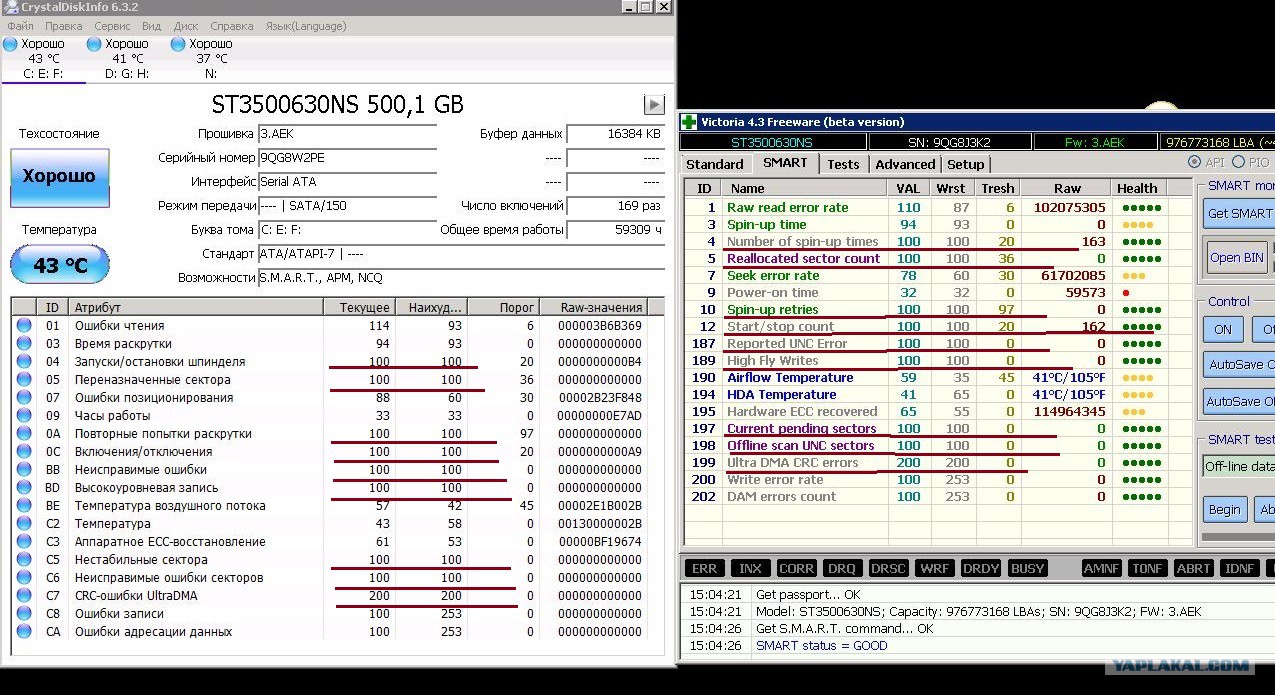Click the ERR status indicator
Viewport: 1275px width, 695px height.
pyautogui.click(x=704, y=568)
